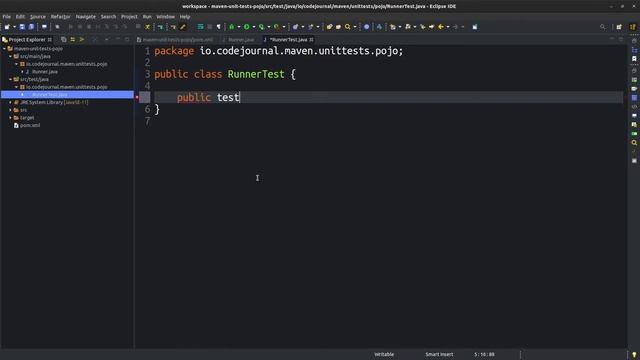Click the search icon in right sidebar
Screen dimensions: 640x360
(x=634, y=143)
